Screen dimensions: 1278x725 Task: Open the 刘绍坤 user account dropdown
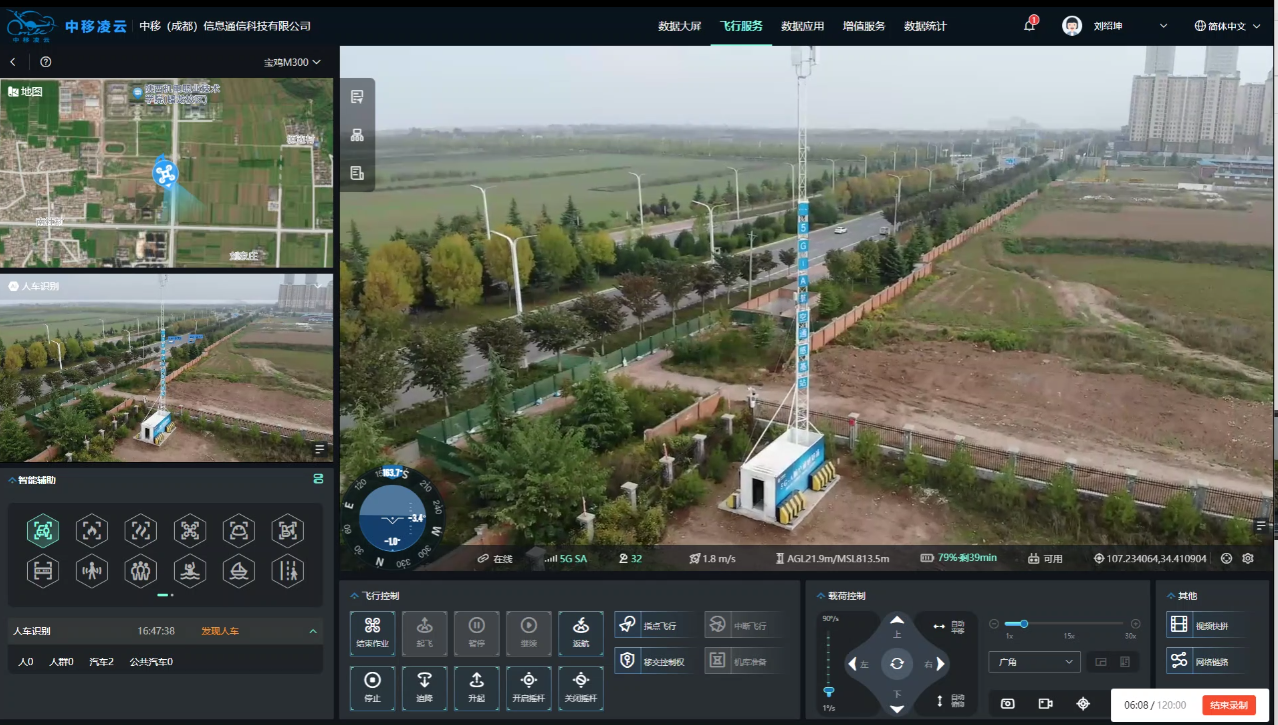(x=1115, y=26)
